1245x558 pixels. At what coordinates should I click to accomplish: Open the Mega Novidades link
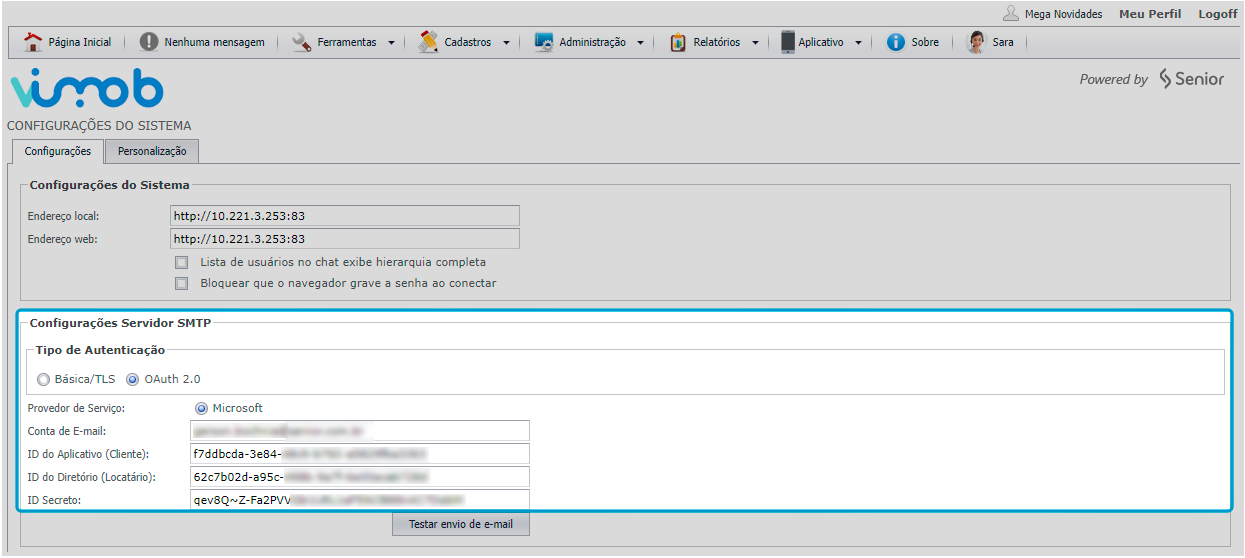coord(1063,14)
